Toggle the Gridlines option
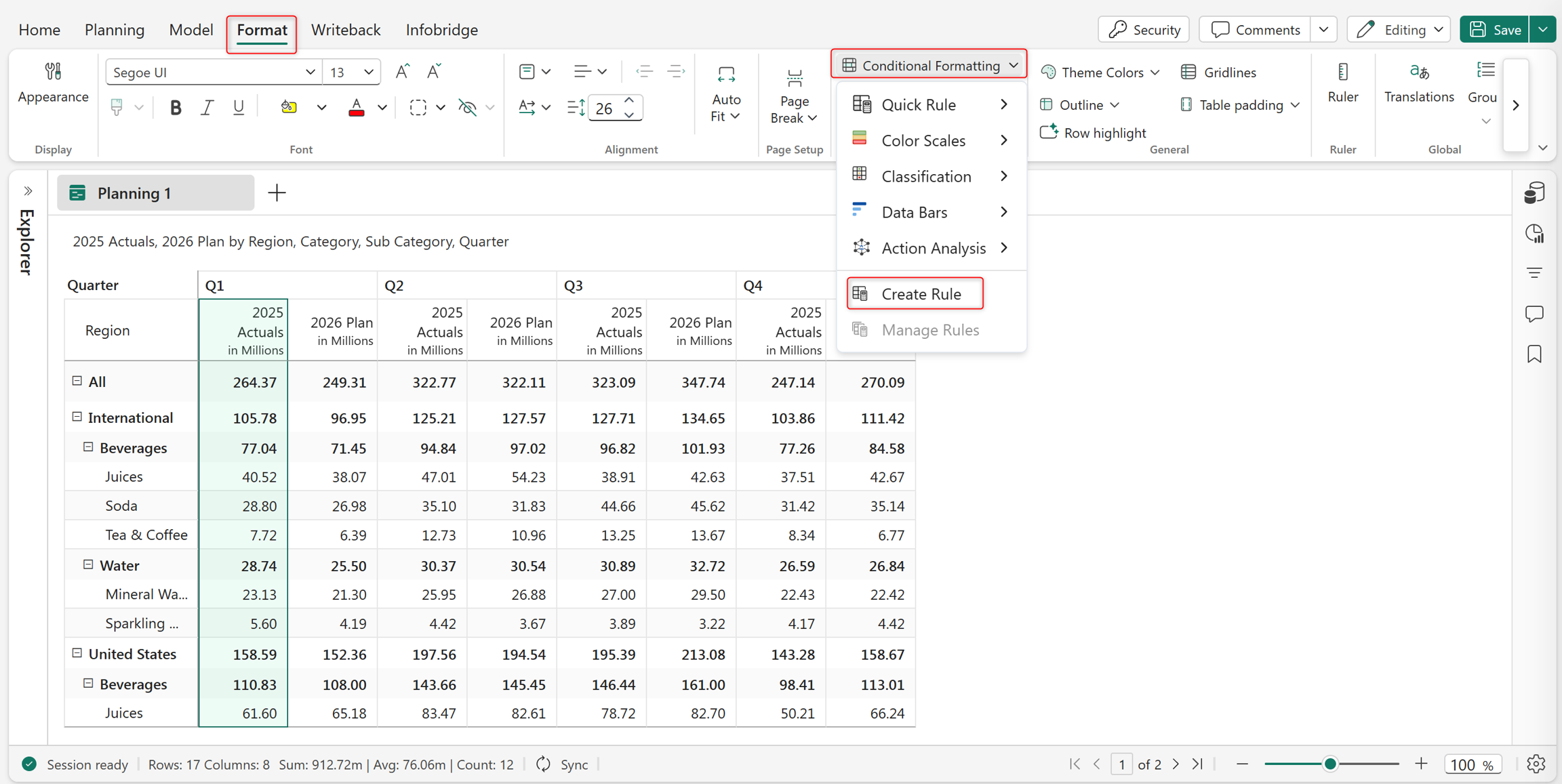The height and width of the screenshot is (784, 1562). point(1218,72)
